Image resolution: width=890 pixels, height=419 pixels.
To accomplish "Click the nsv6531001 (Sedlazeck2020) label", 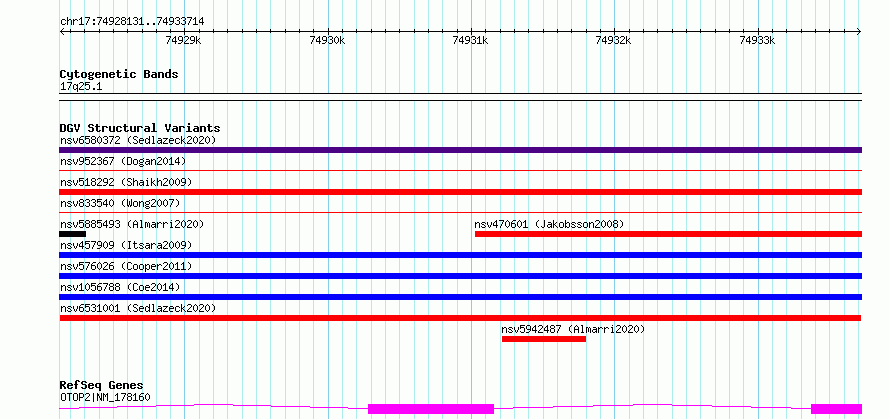I will (138, 308).
